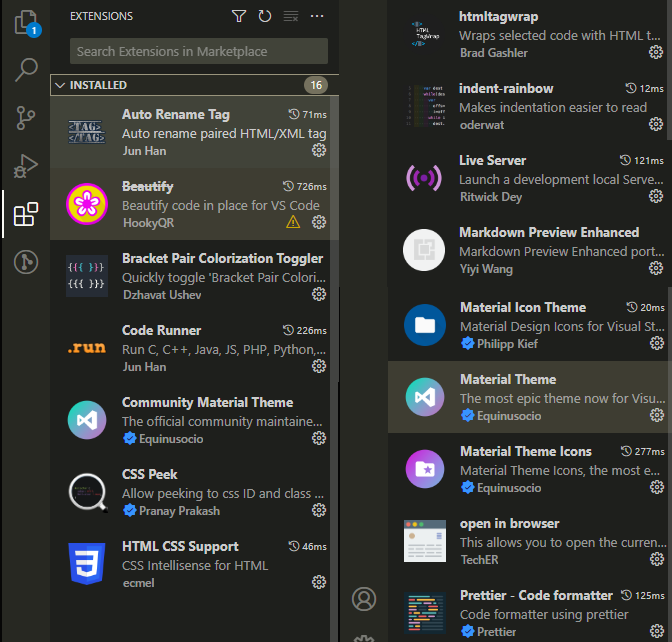Click the Material Icon Theme folder logo

[425, 325]
